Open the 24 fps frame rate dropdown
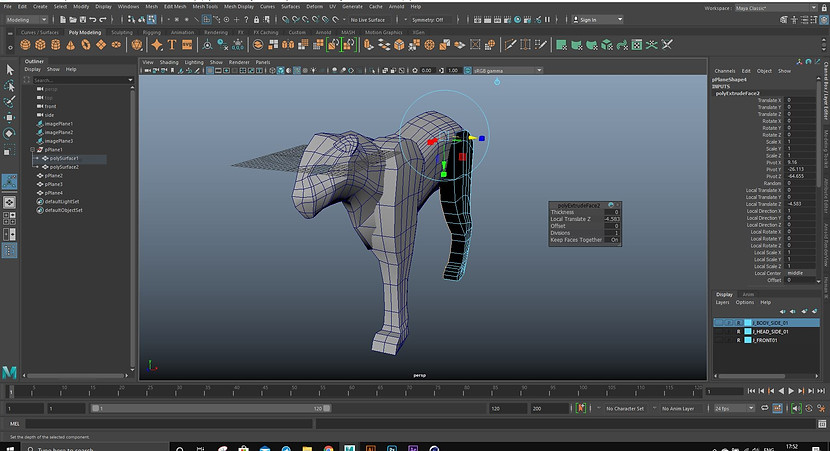830x451 pixels. [x=735, y=408]
